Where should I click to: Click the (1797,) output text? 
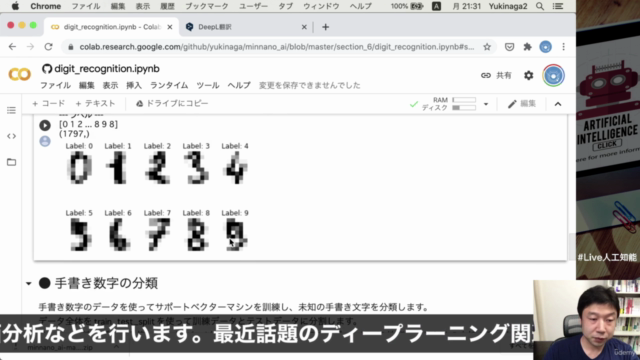tap(74, 134)
